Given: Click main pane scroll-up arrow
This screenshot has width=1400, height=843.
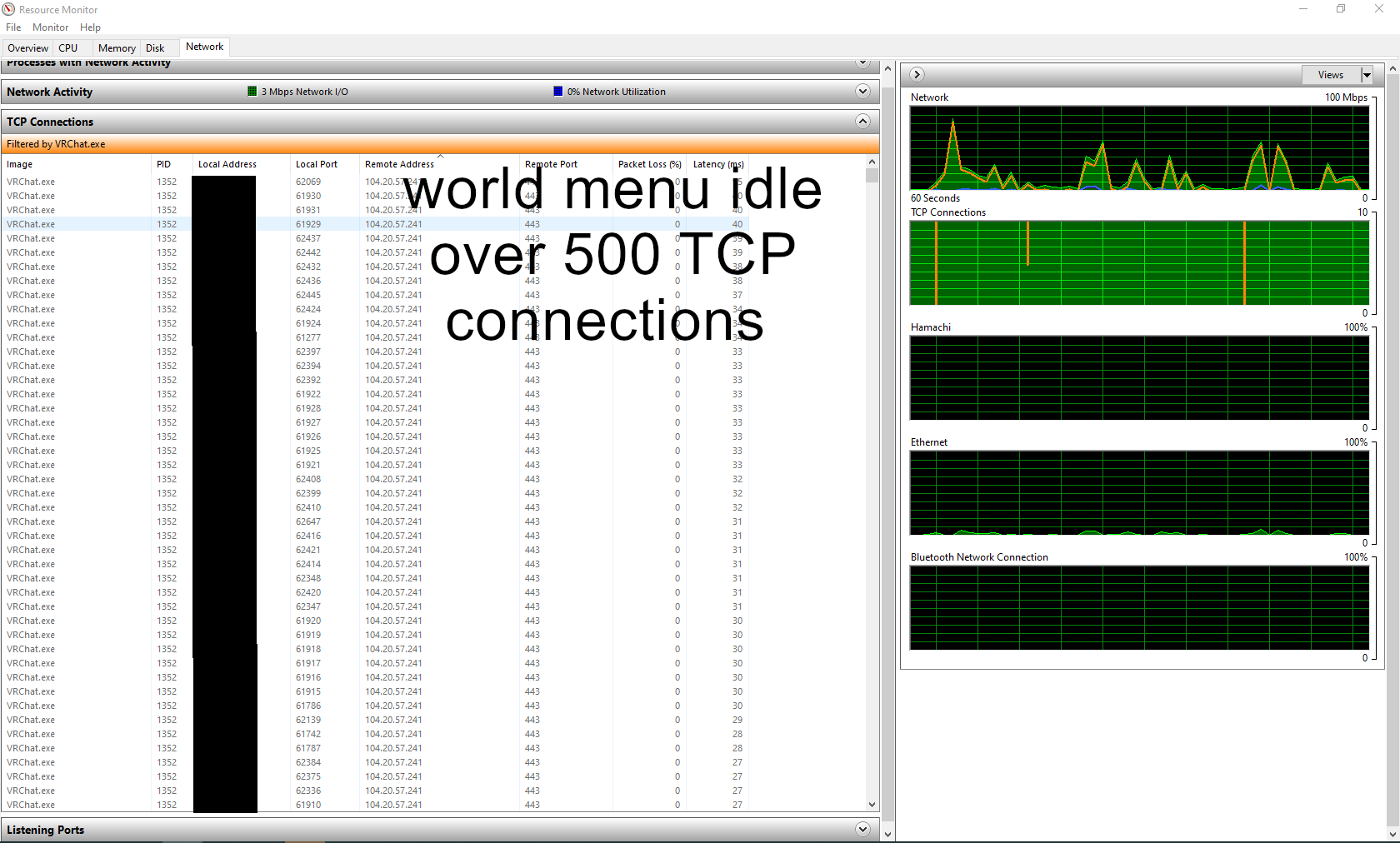Looking at the screenshot, I should (x=887, y=68).
